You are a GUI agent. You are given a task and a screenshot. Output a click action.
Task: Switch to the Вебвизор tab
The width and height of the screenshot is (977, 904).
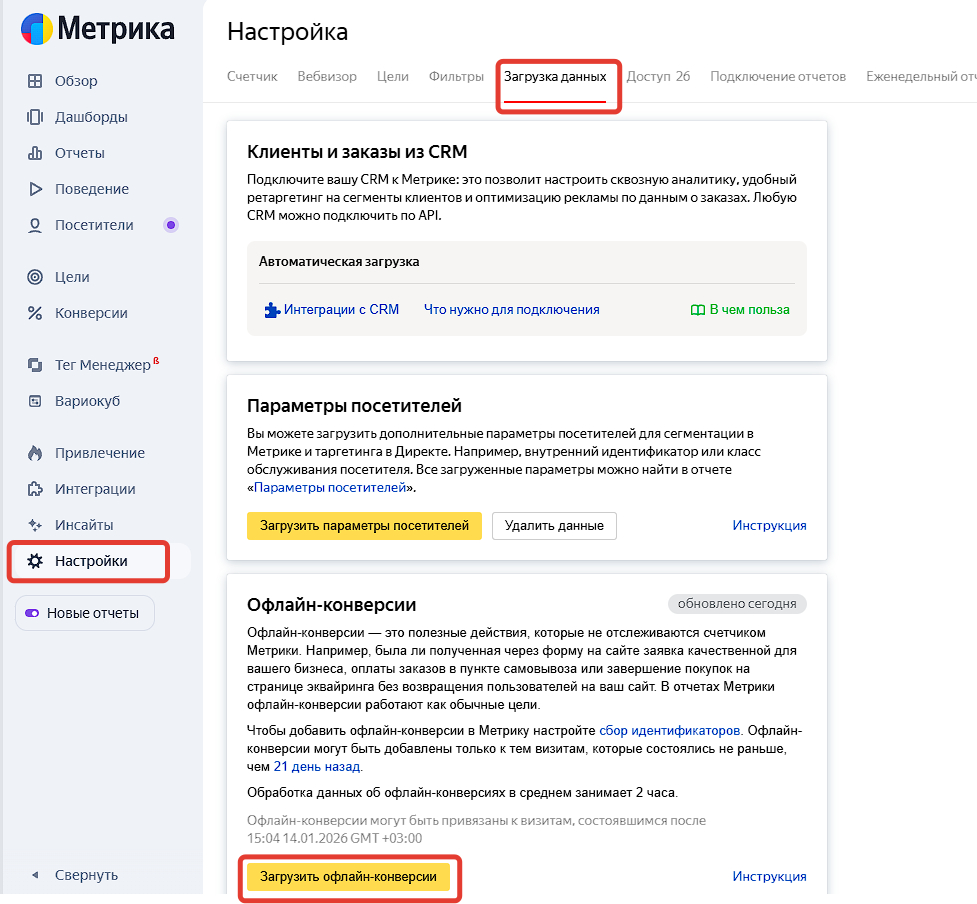327,77
